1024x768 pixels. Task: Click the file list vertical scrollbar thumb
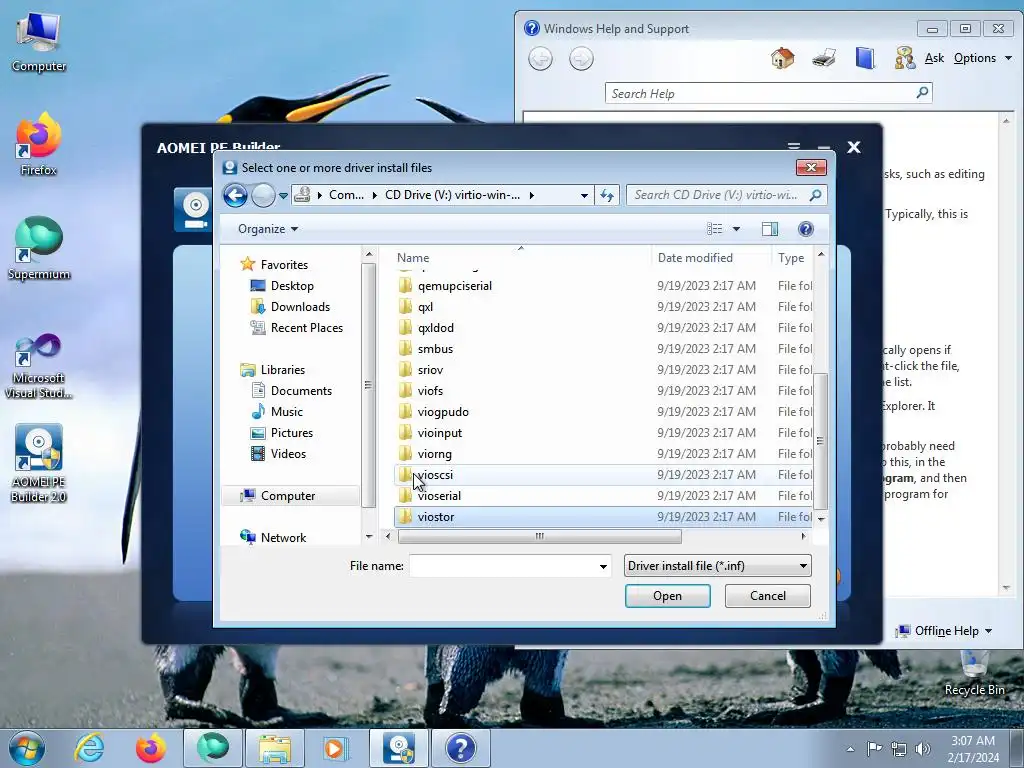point(821,441)
